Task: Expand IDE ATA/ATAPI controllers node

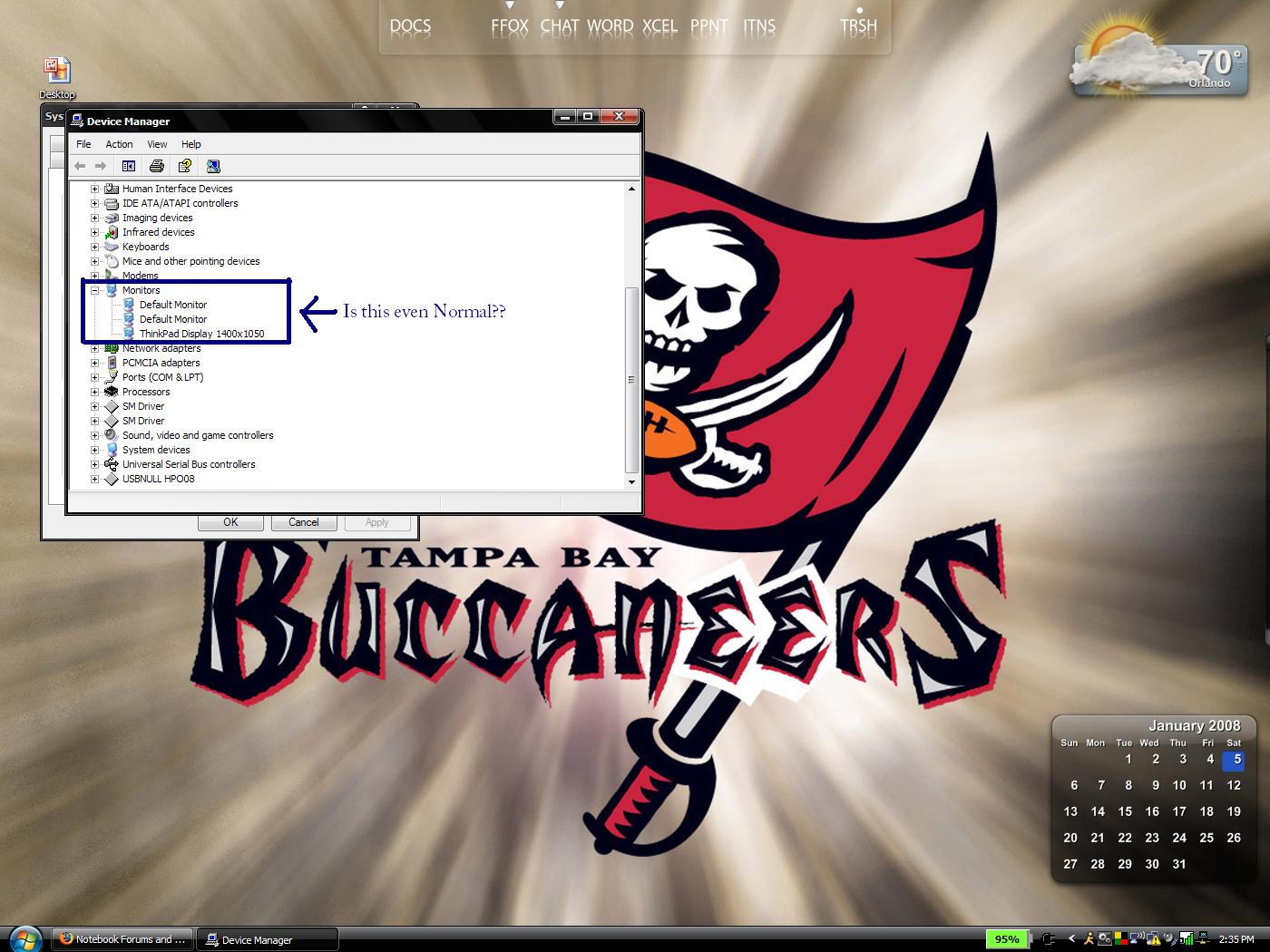Action: pyautogui.click(x=94, y=203)
